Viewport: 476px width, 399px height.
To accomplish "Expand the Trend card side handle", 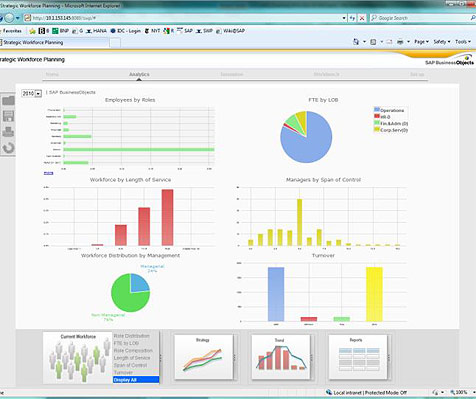I will [312, 357].
